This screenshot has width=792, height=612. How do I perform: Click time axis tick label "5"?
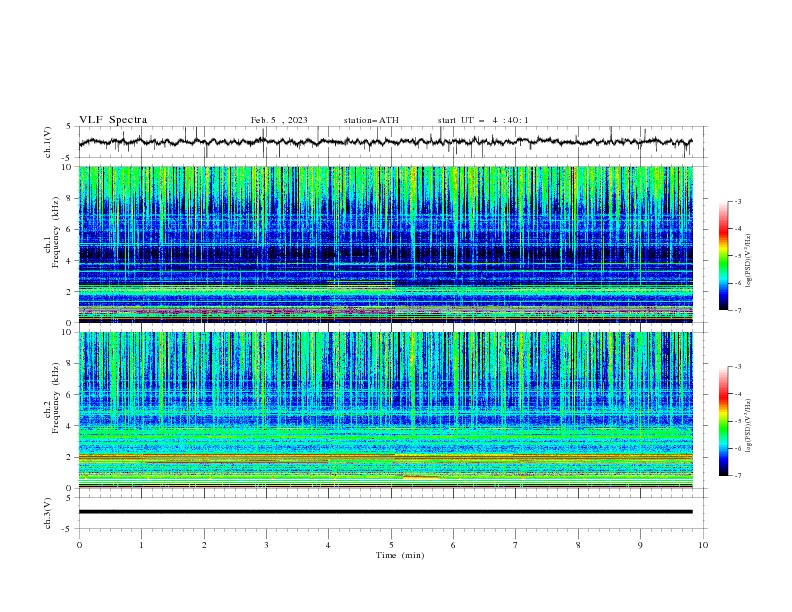[x=391, y=545]
